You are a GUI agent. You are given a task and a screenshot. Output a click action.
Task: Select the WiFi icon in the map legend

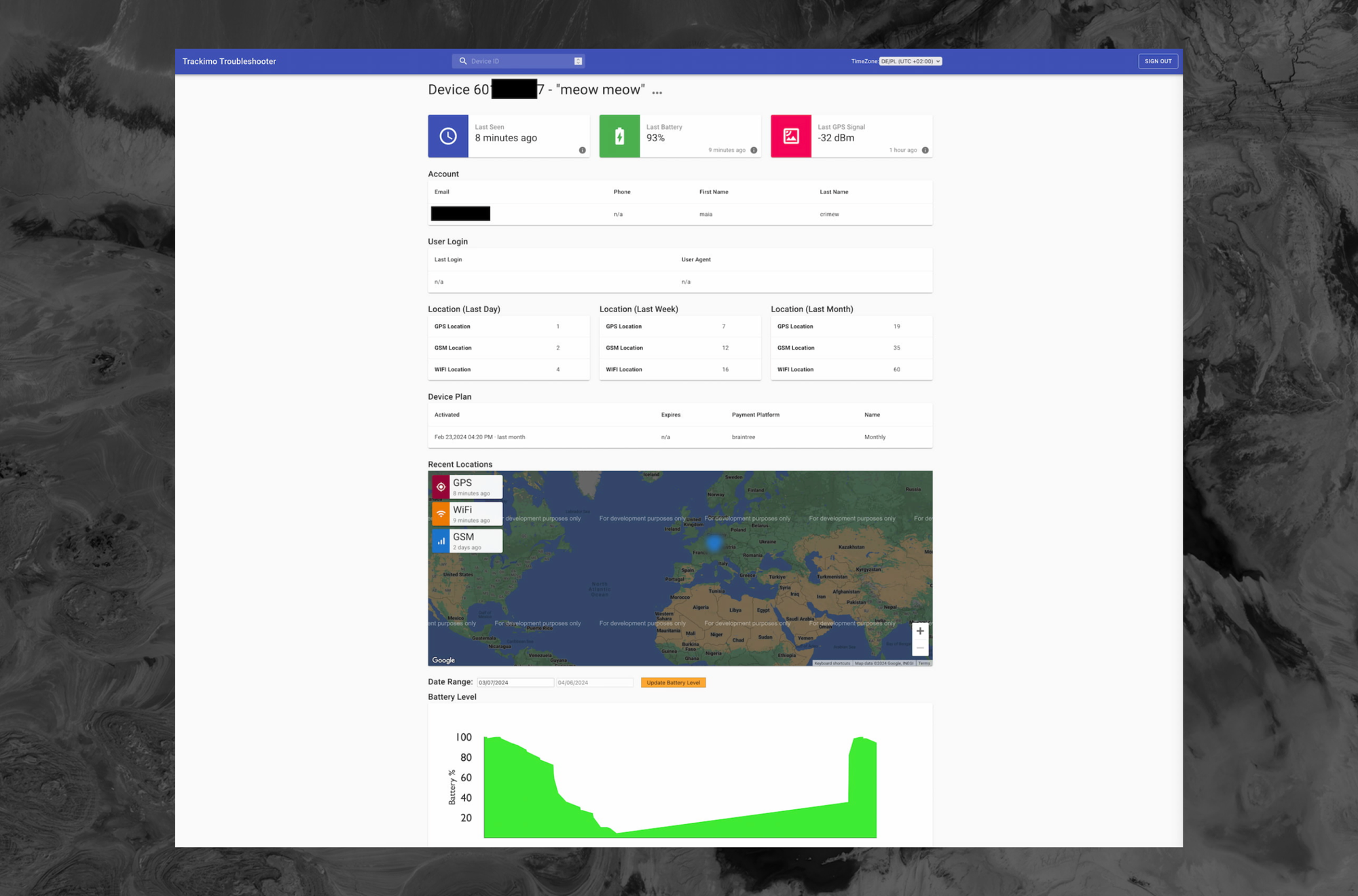(x=441, y=513)
